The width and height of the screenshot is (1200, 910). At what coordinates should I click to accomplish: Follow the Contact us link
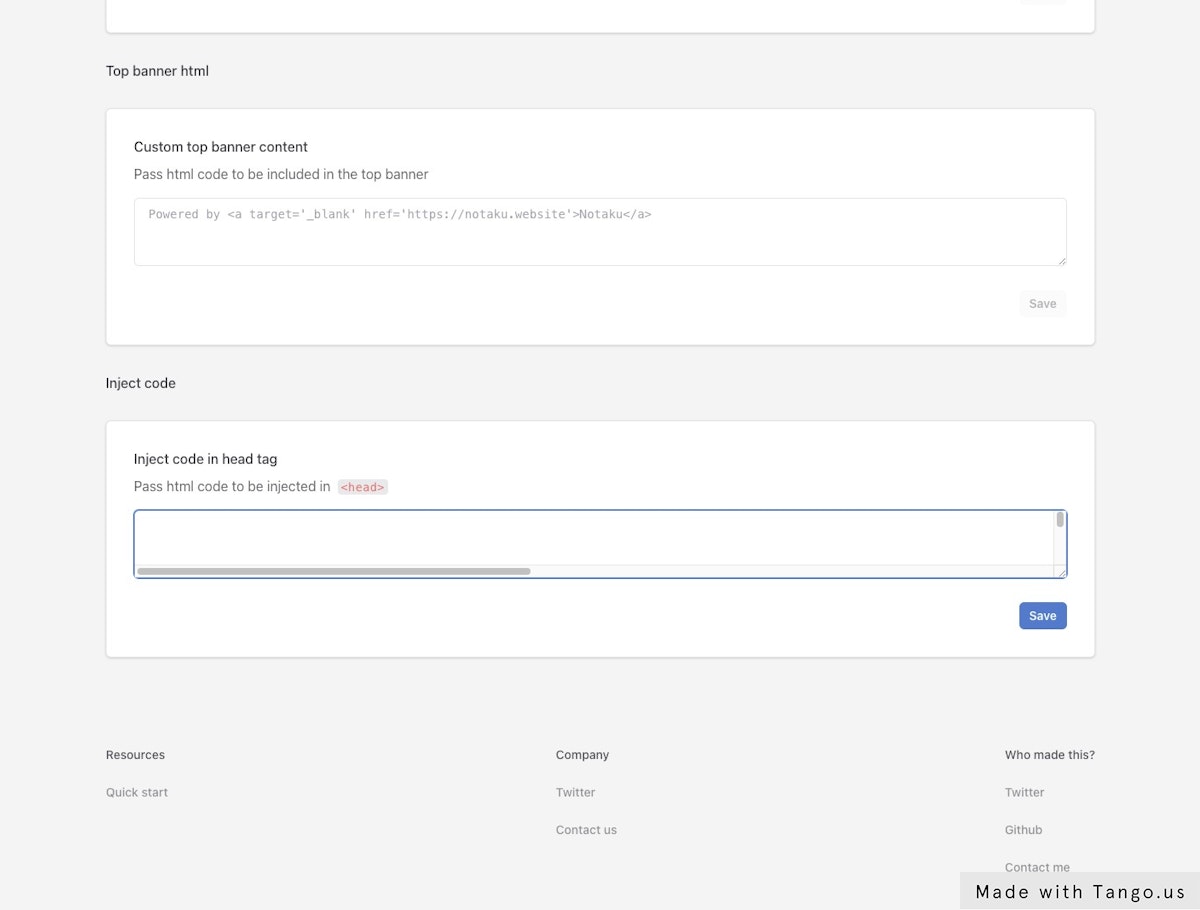[586, 830]
